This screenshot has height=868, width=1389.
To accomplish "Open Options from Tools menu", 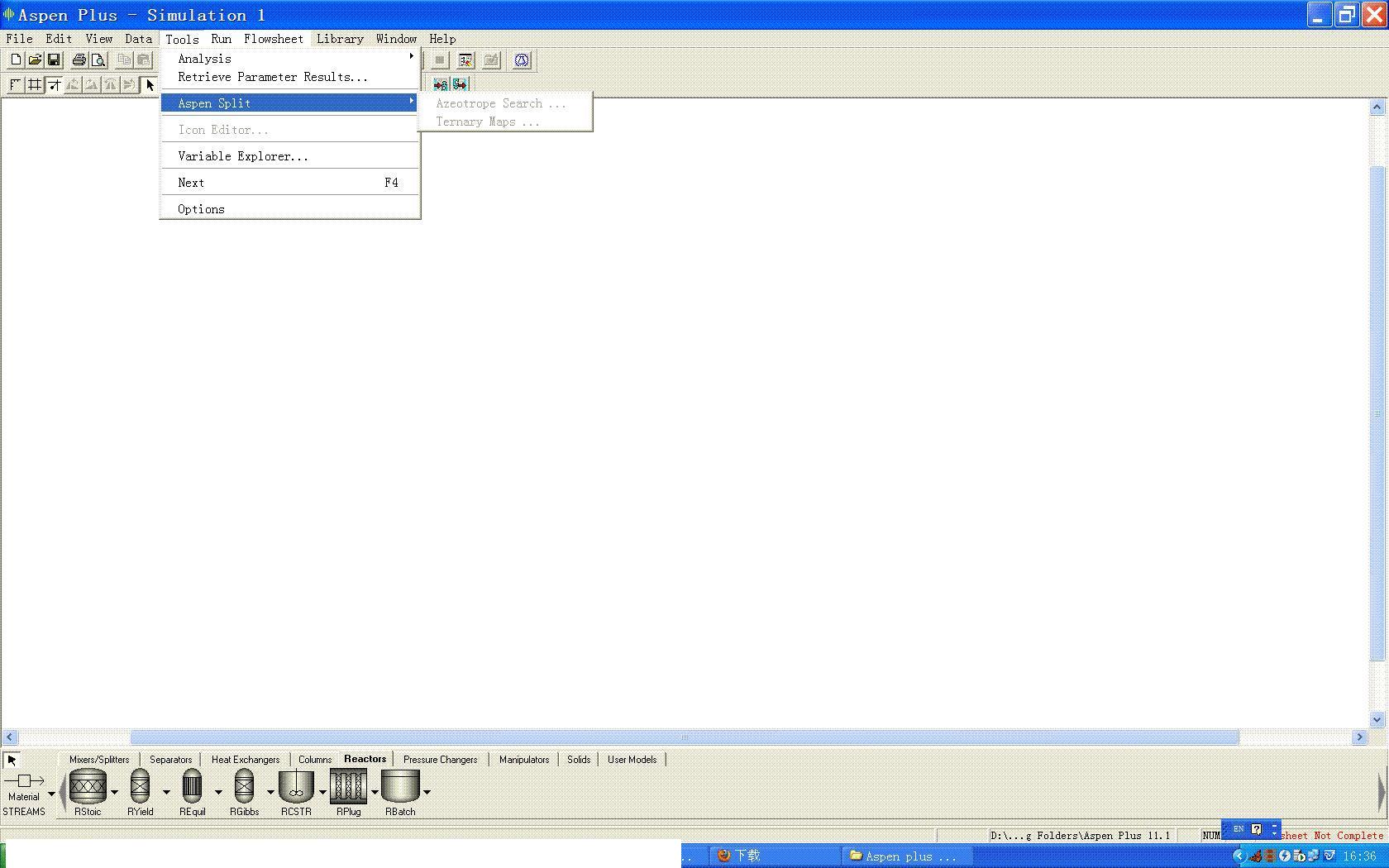I will 290,209.
